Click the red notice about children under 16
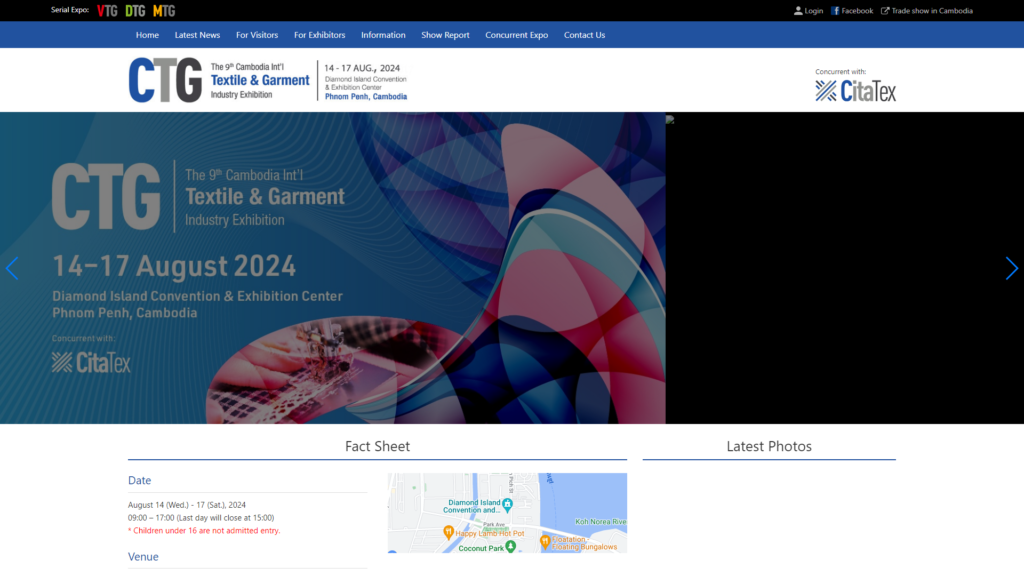Image resolution: width=1024 pixels, height=576 pixels. pos(204,530)
